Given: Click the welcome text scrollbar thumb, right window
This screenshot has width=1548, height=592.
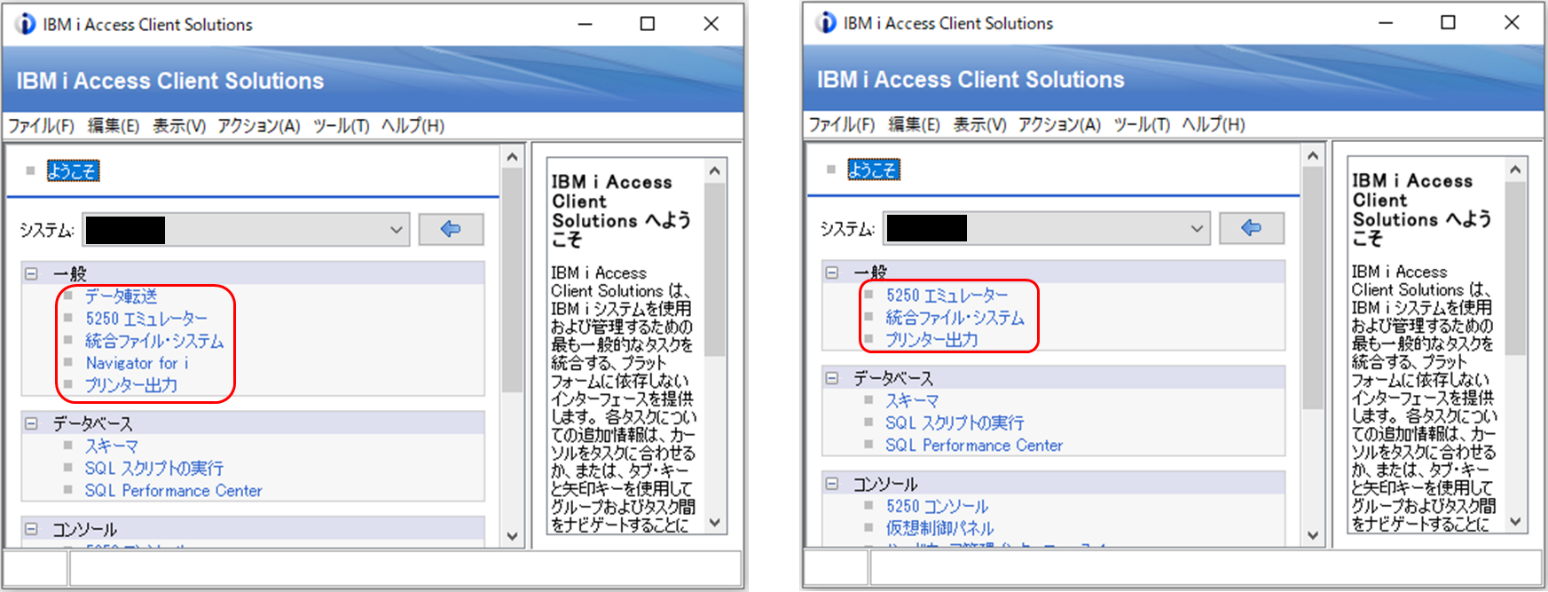Looking at the screenshot, I should click(1516, 267).
